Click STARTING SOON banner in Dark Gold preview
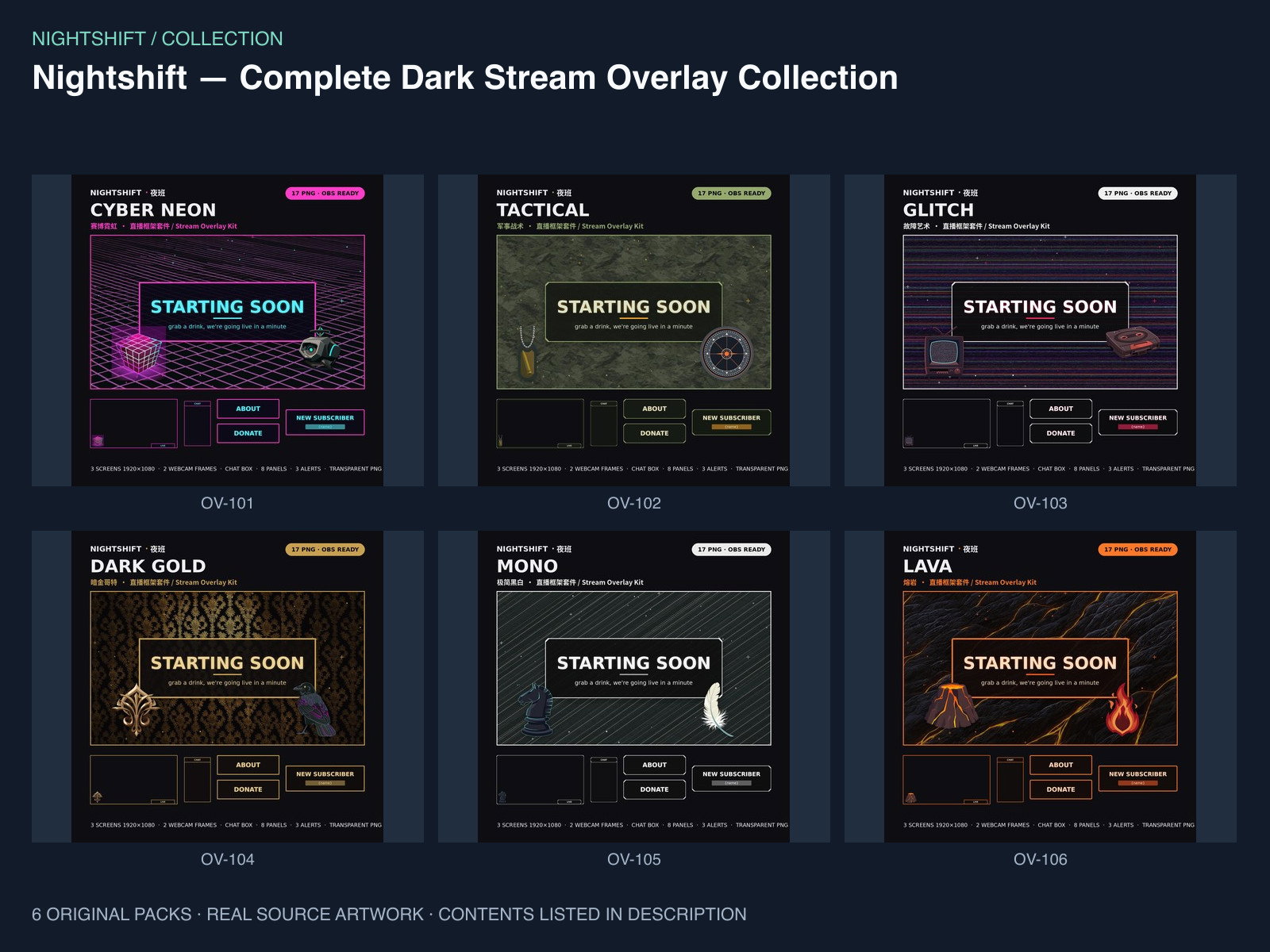The height and width of the screenshot is (952, 1270). click(x=227, y=668)
